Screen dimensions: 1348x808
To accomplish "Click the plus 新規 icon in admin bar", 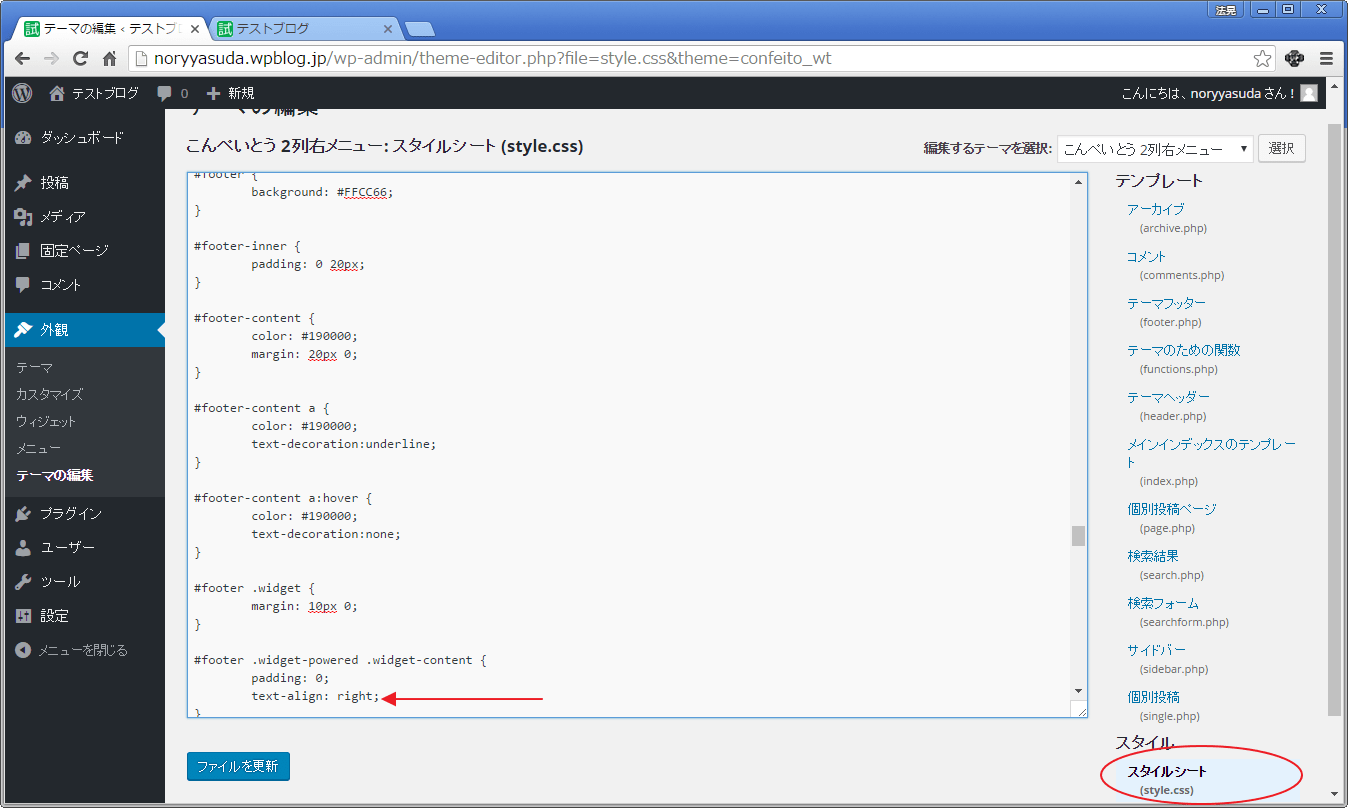I will click(x=213, y=93).
